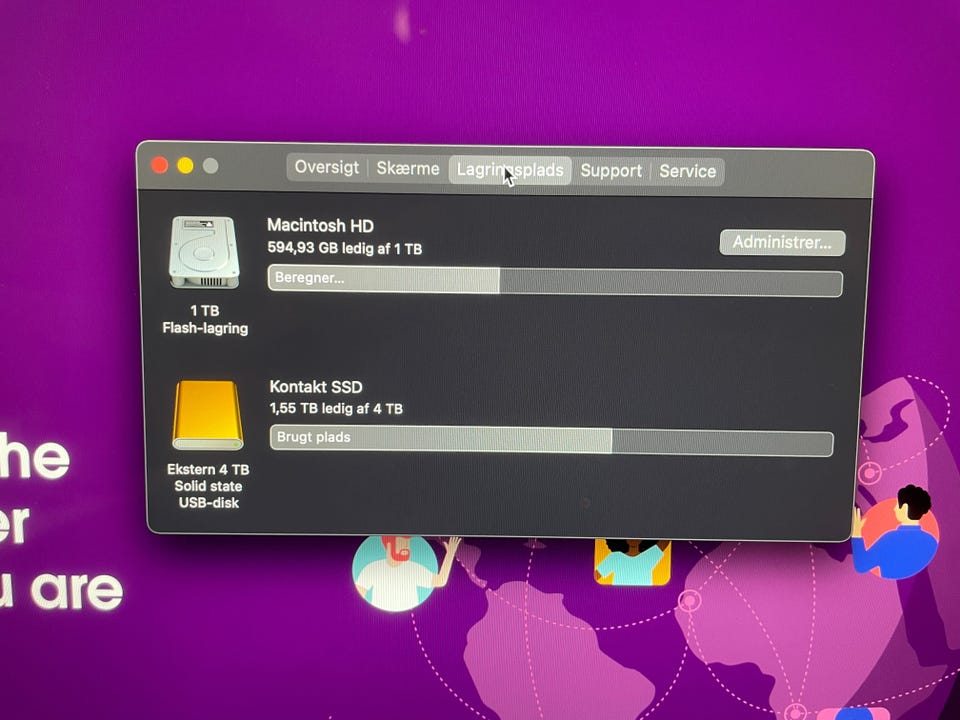
Task: Click the text 594,93 GB ledig af 1 TB
Action: (345, 249)
